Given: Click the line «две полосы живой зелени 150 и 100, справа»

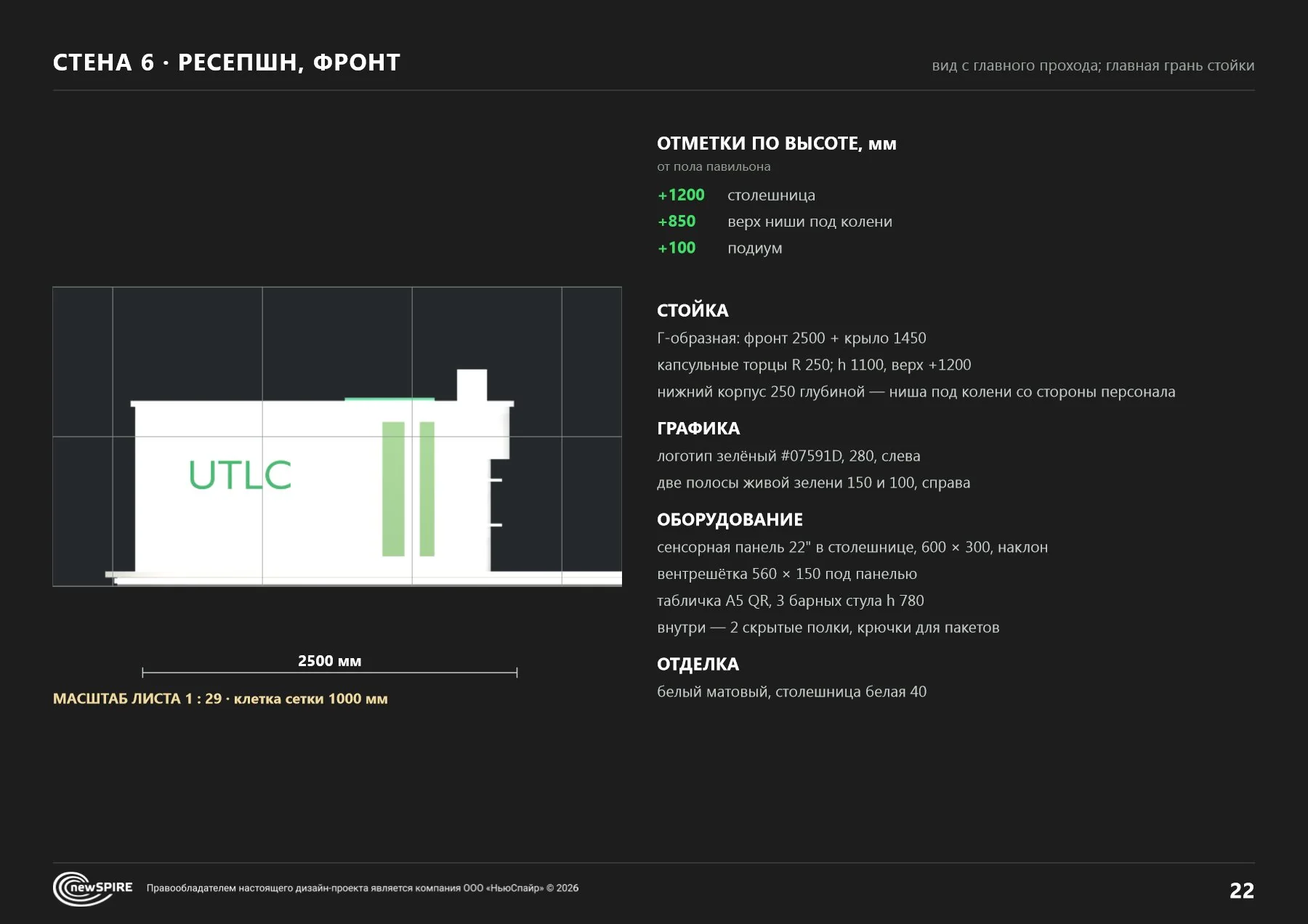Looking at the screenshot, I should tap(813, 482).
